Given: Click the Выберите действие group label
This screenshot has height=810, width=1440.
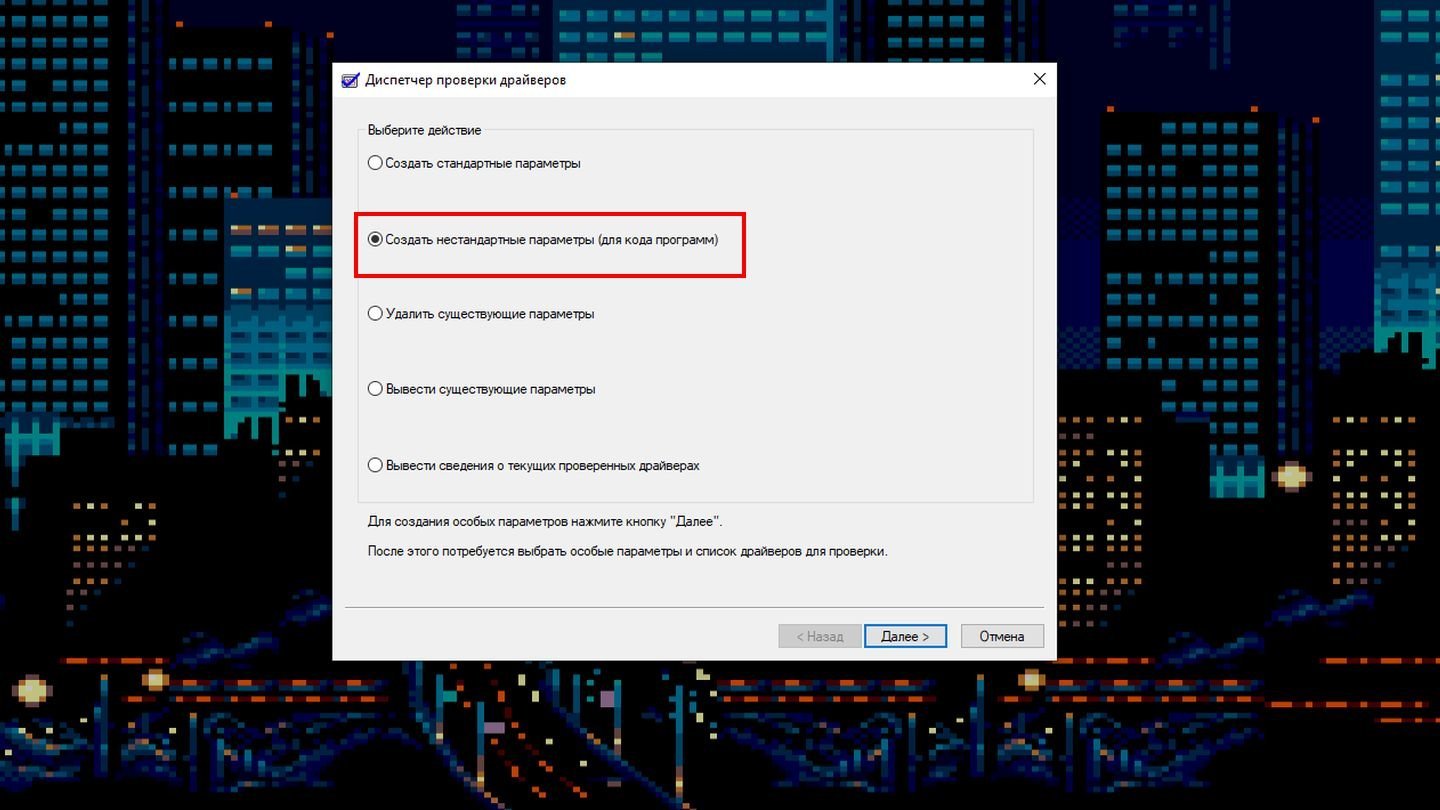Looking at the screenshot, I should point(424,130).
